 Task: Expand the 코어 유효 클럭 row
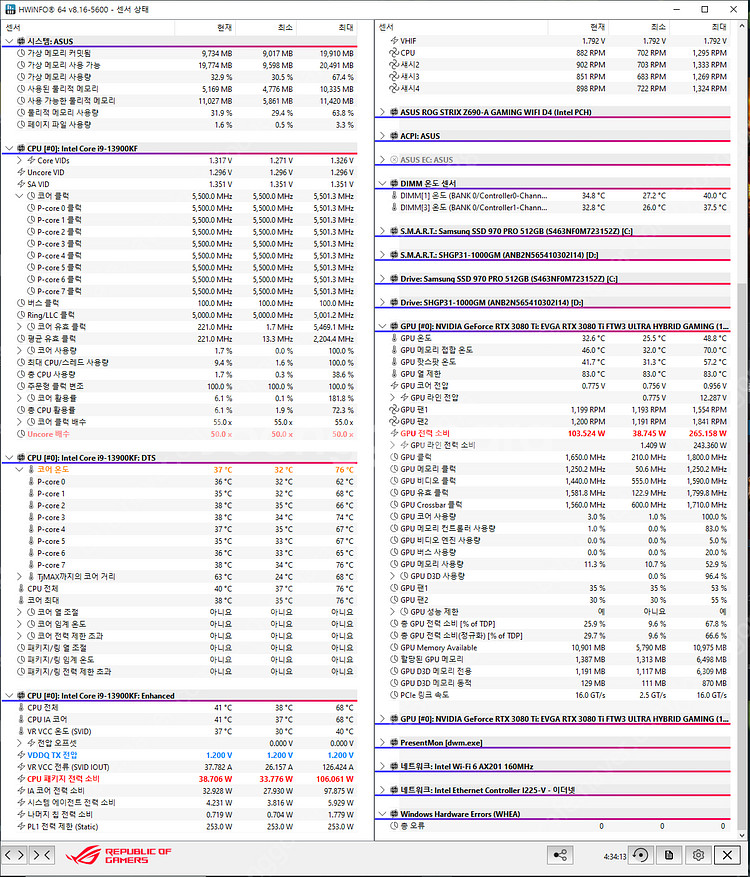point(20,327)
